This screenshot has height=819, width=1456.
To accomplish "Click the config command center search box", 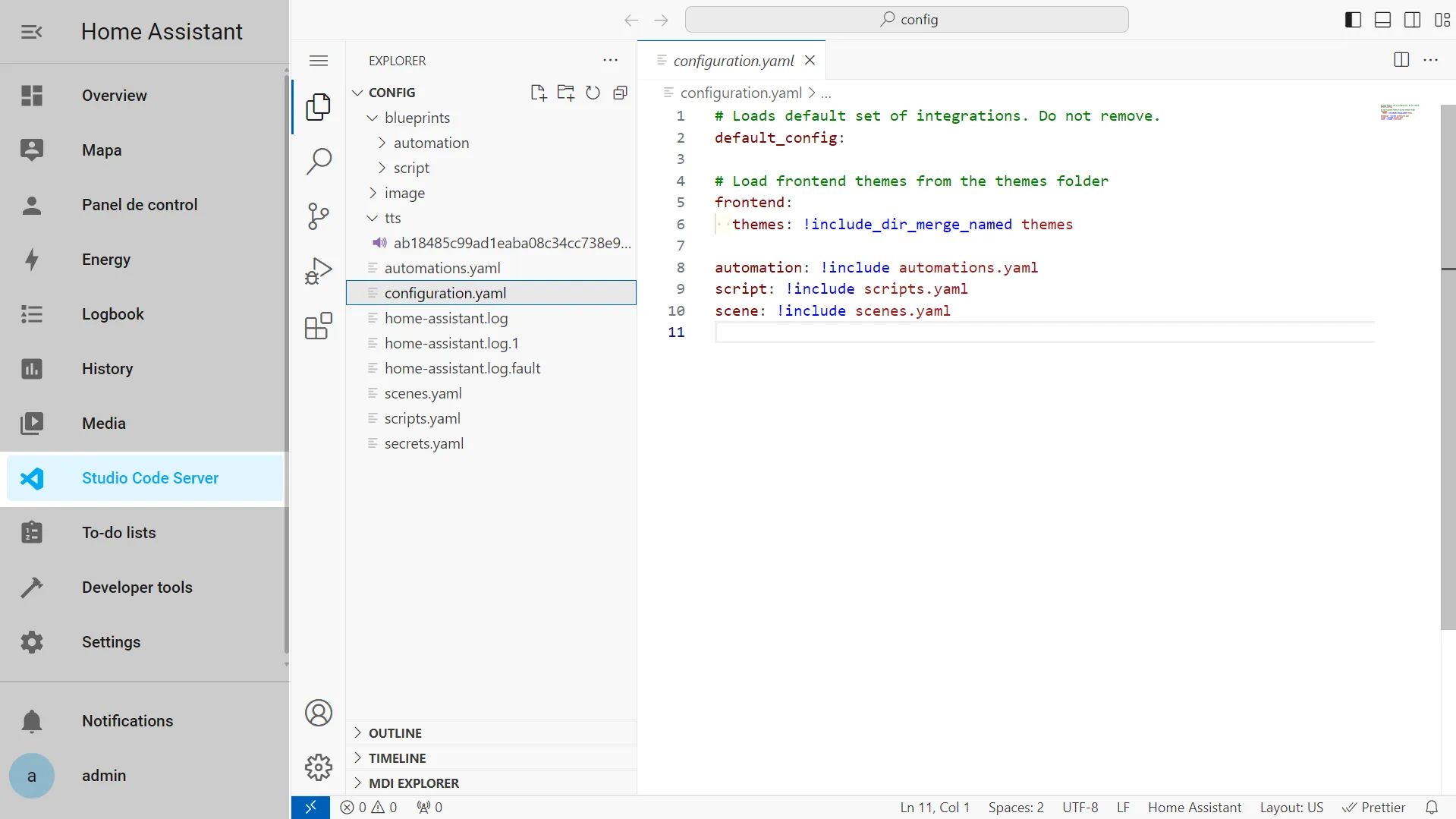I will coord(907,20).
